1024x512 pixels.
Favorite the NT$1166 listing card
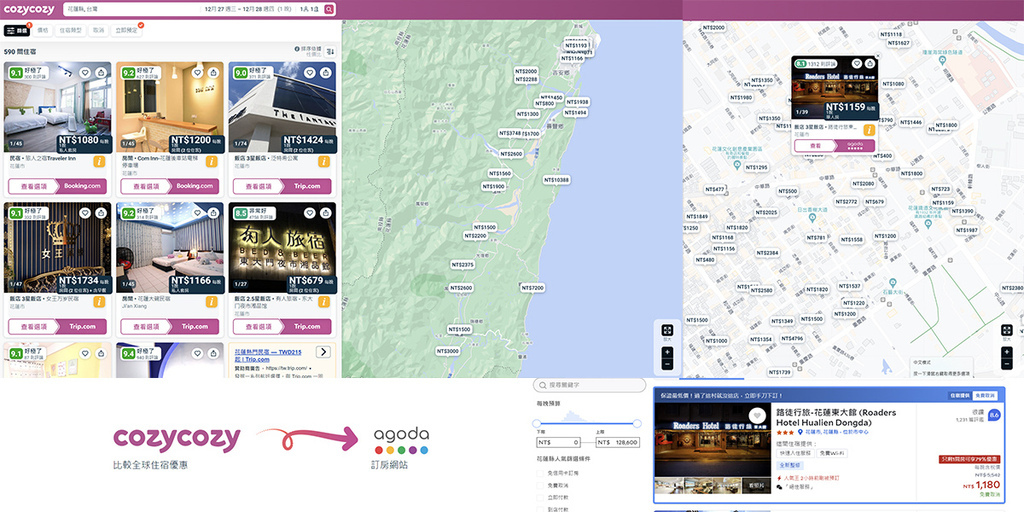point(197,213)
